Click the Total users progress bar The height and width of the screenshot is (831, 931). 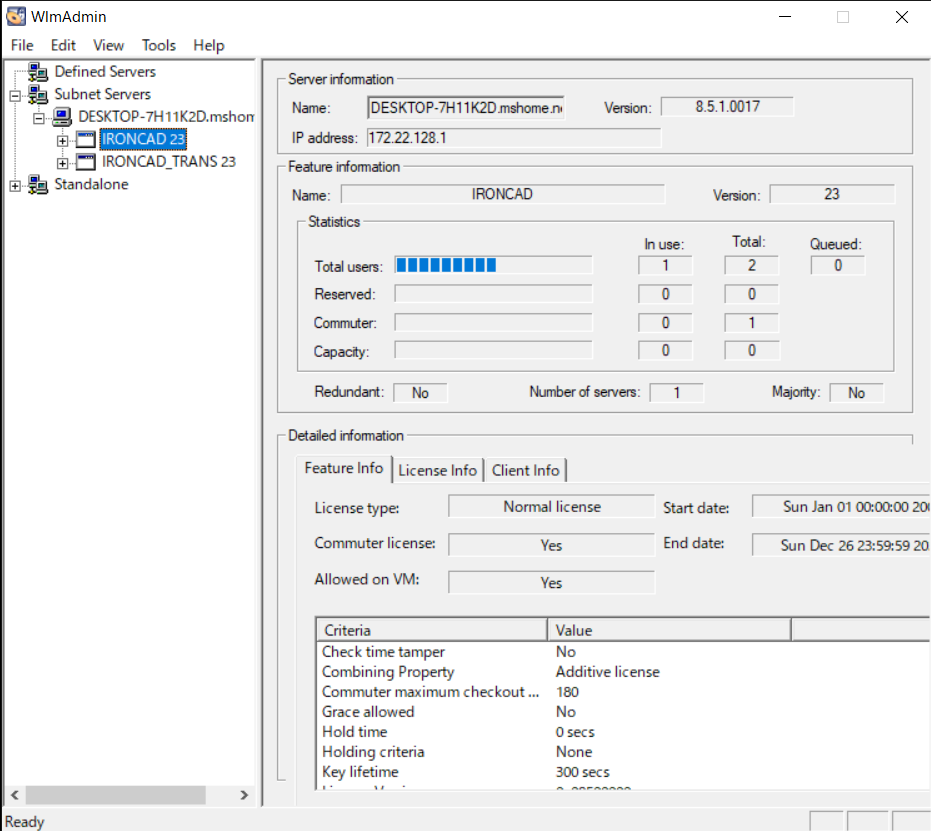pyautogui.click(x=493, y=265)
